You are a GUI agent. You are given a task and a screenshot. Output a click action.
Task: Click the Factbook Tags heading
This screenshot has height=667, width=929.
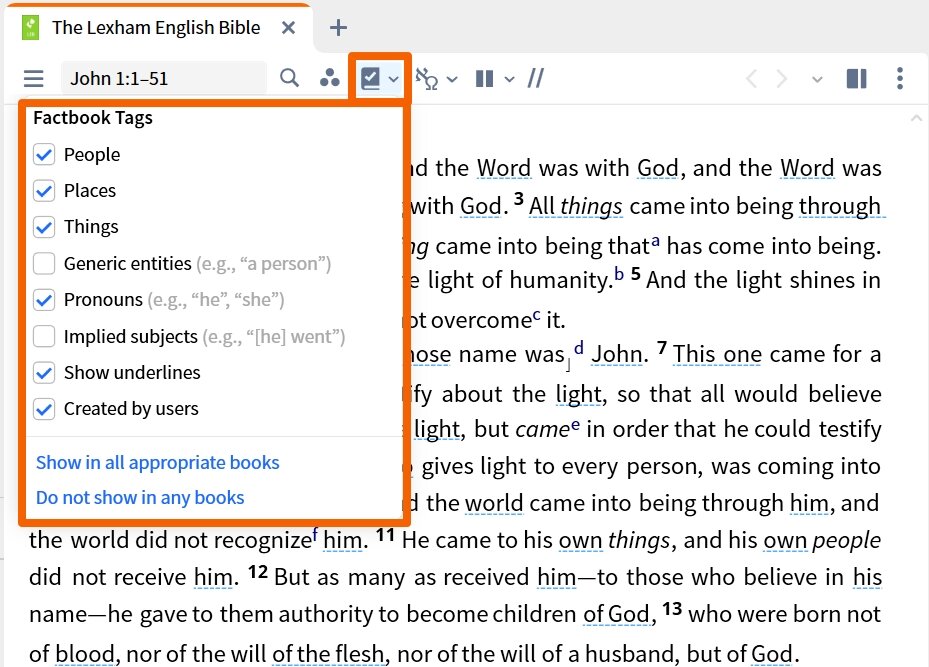[93, 118]
